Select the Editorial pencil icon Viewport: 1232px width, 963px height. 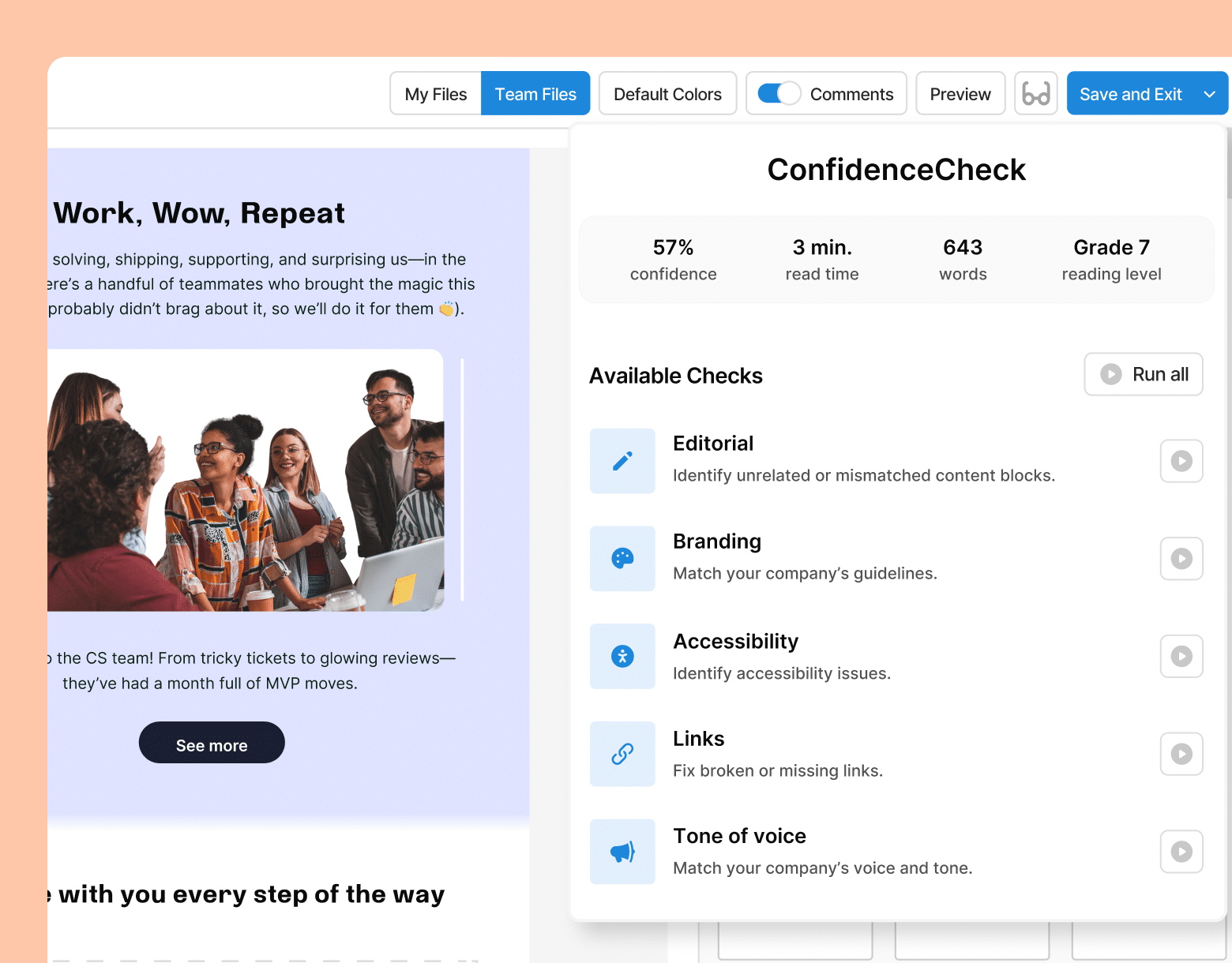(x=622, y=461)
